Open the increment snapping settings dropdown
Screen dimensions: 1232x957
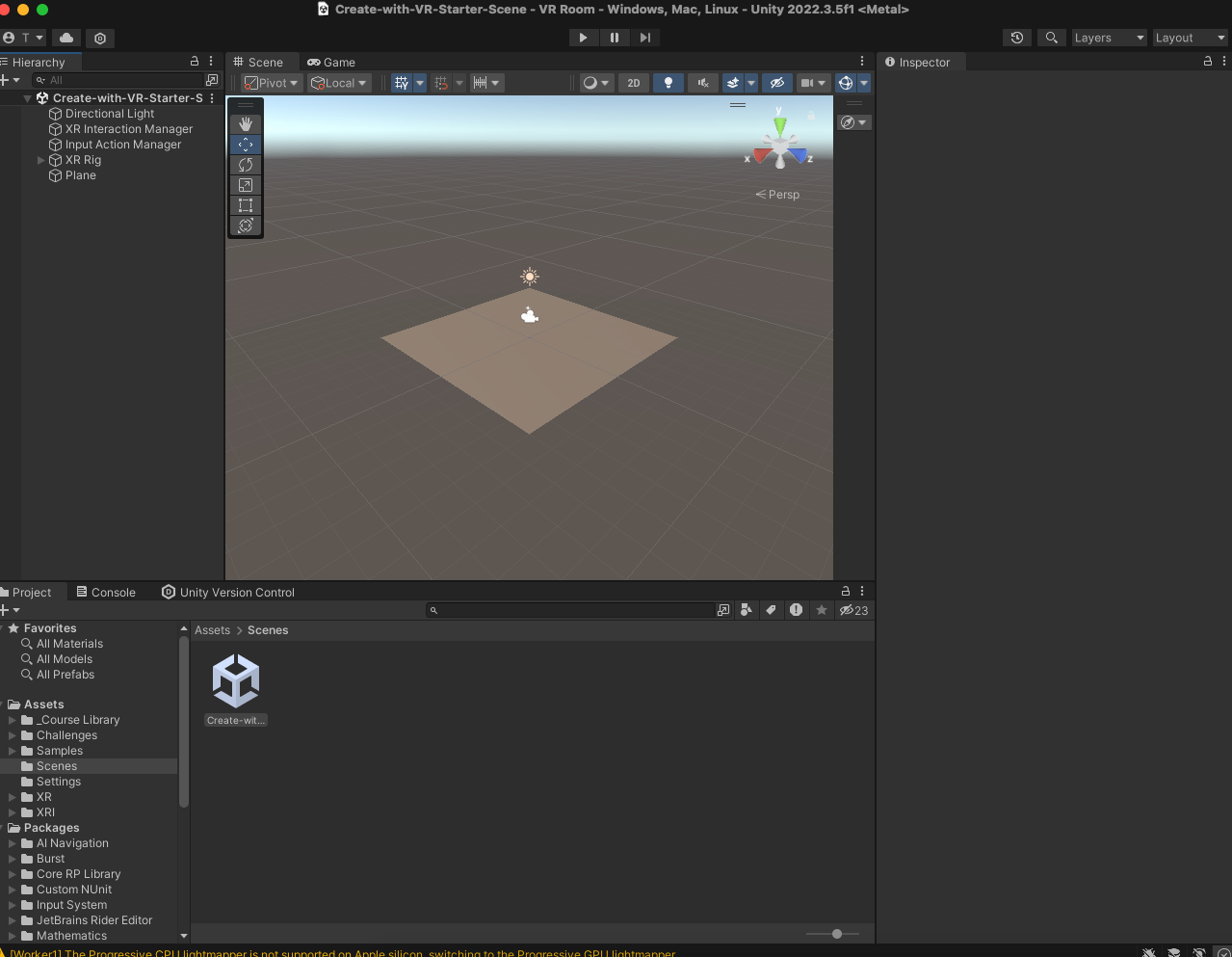[486, 83]
